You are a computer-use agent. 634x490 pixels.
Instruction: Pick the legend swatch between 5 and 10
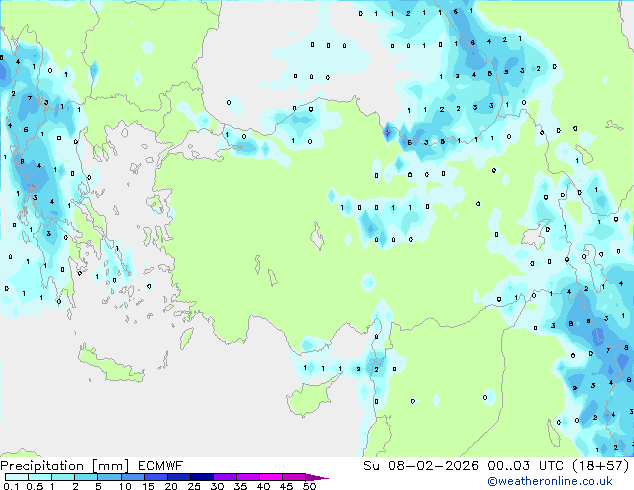110,477
